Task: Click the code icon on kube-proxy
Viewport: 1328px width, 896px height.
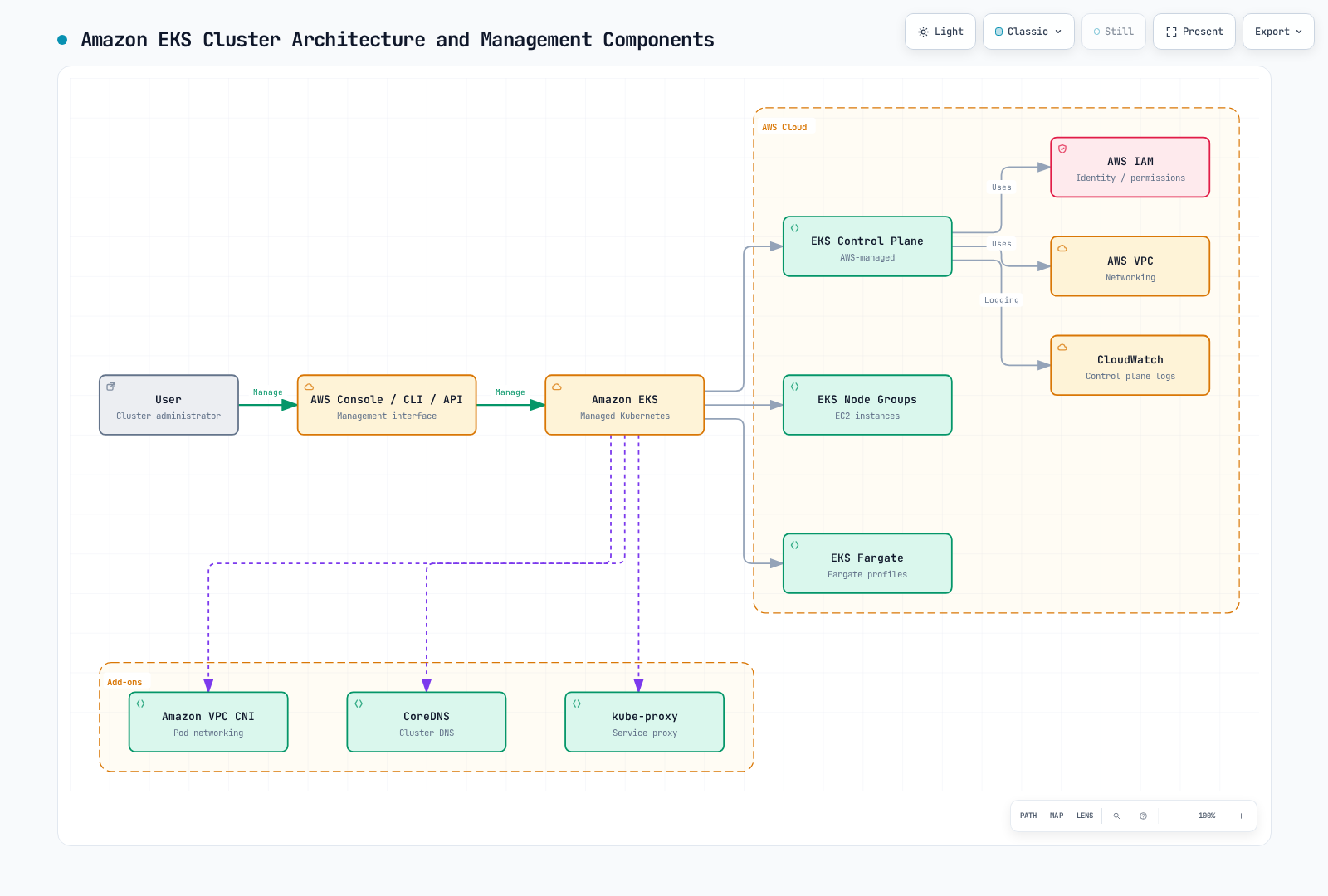Action: pyautogui.click(x=577, y=704)
